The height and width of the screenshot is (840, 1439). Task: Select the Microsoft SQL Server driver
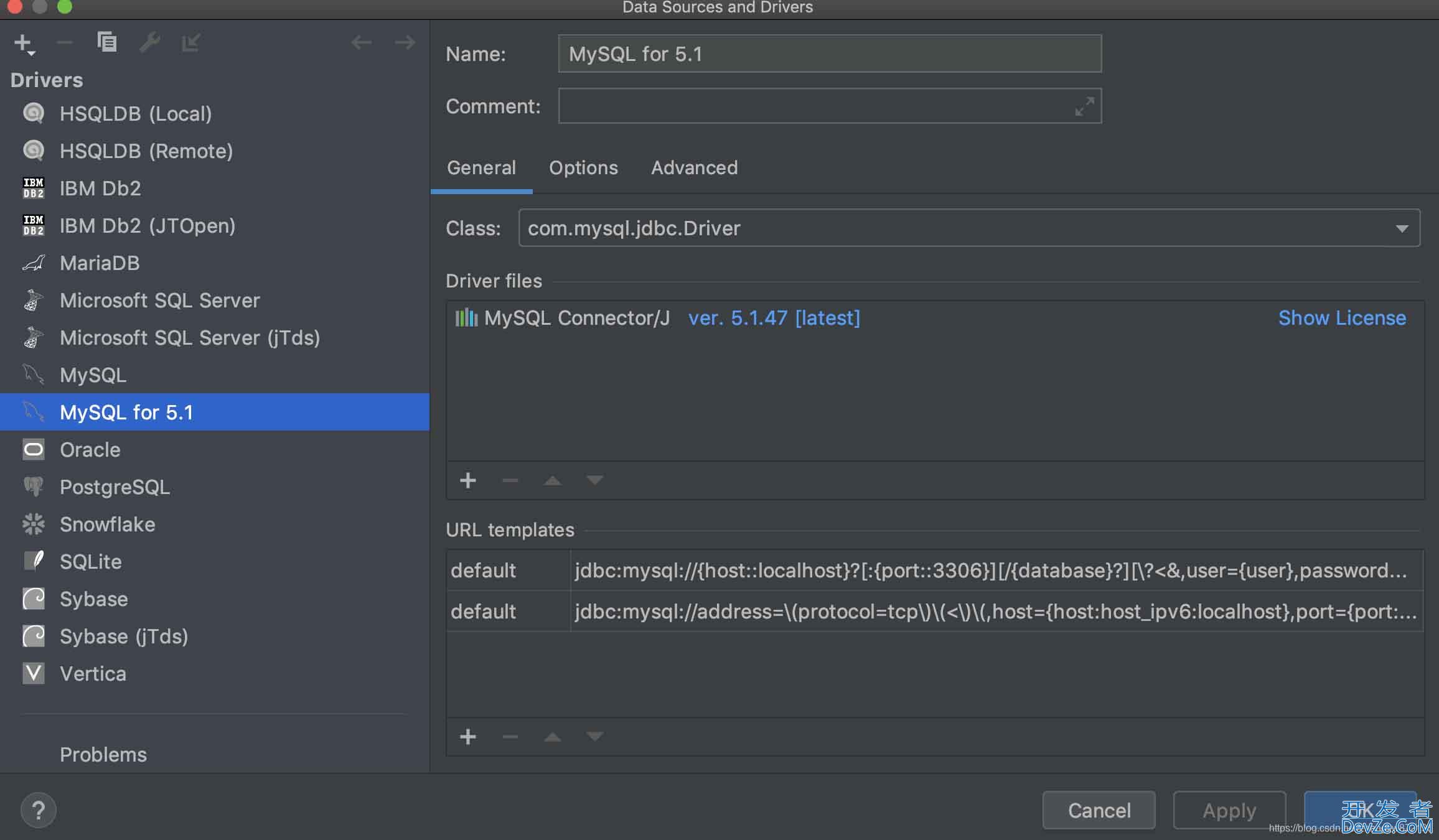coord(215,300)
